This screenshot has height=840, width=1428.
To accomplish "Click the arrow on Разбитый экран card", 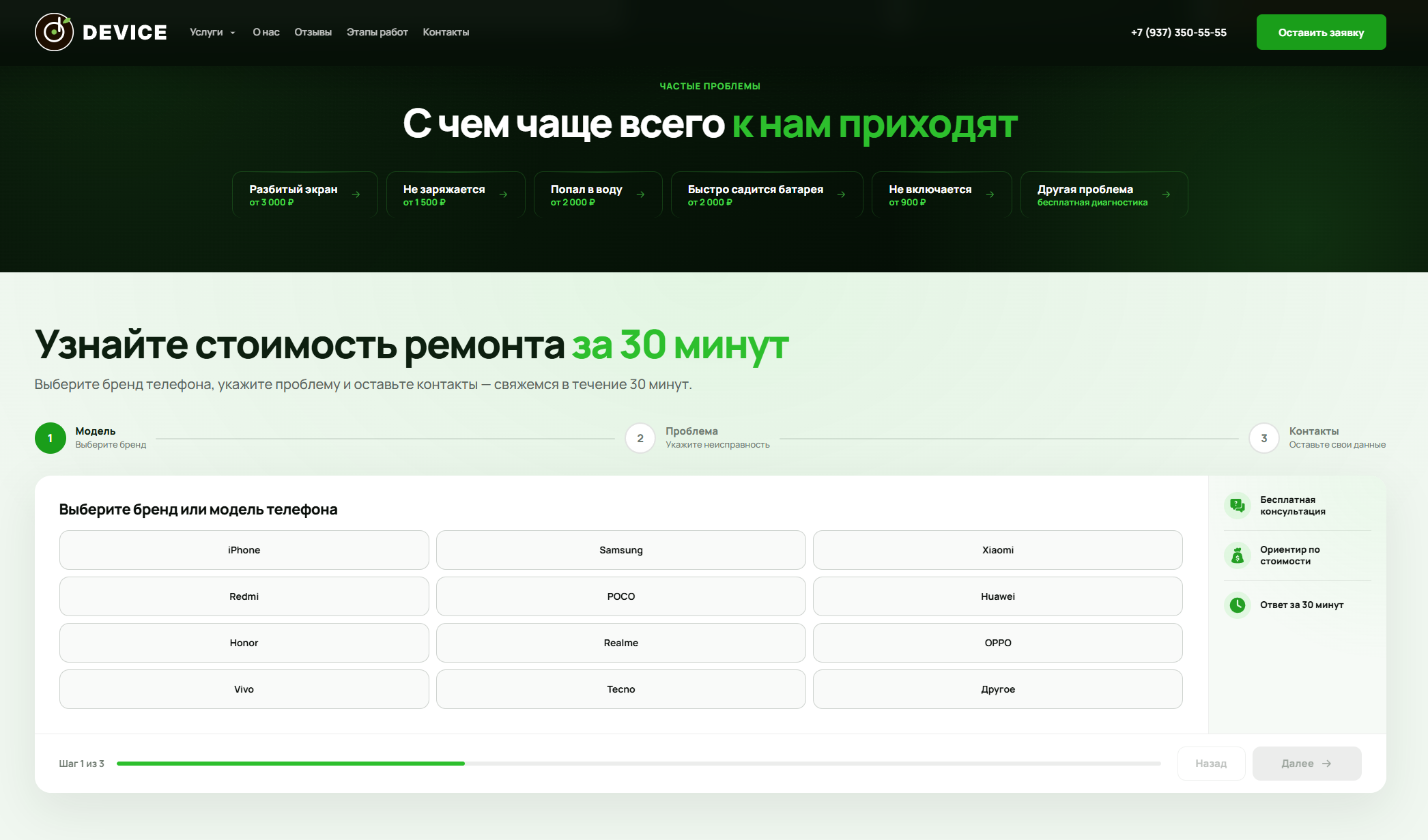I will coord(356,194).
